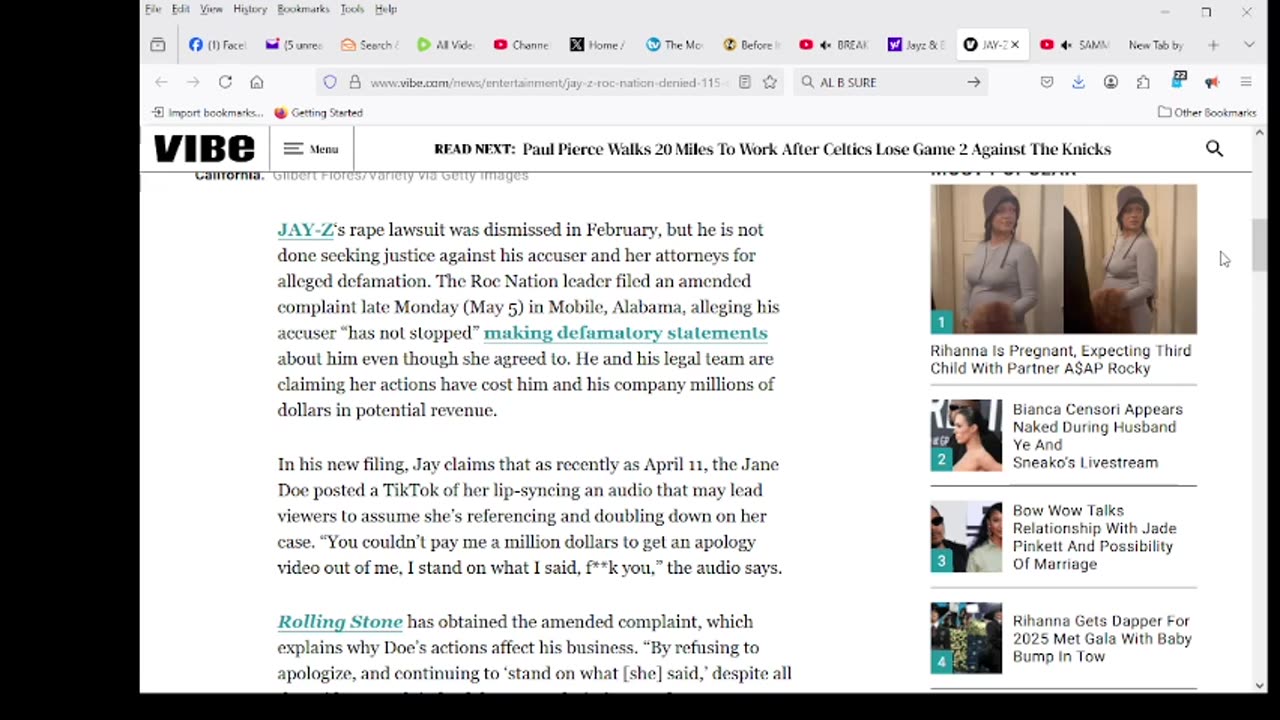
Task: Switch to the All Video tab
Action: click(445, 45)
